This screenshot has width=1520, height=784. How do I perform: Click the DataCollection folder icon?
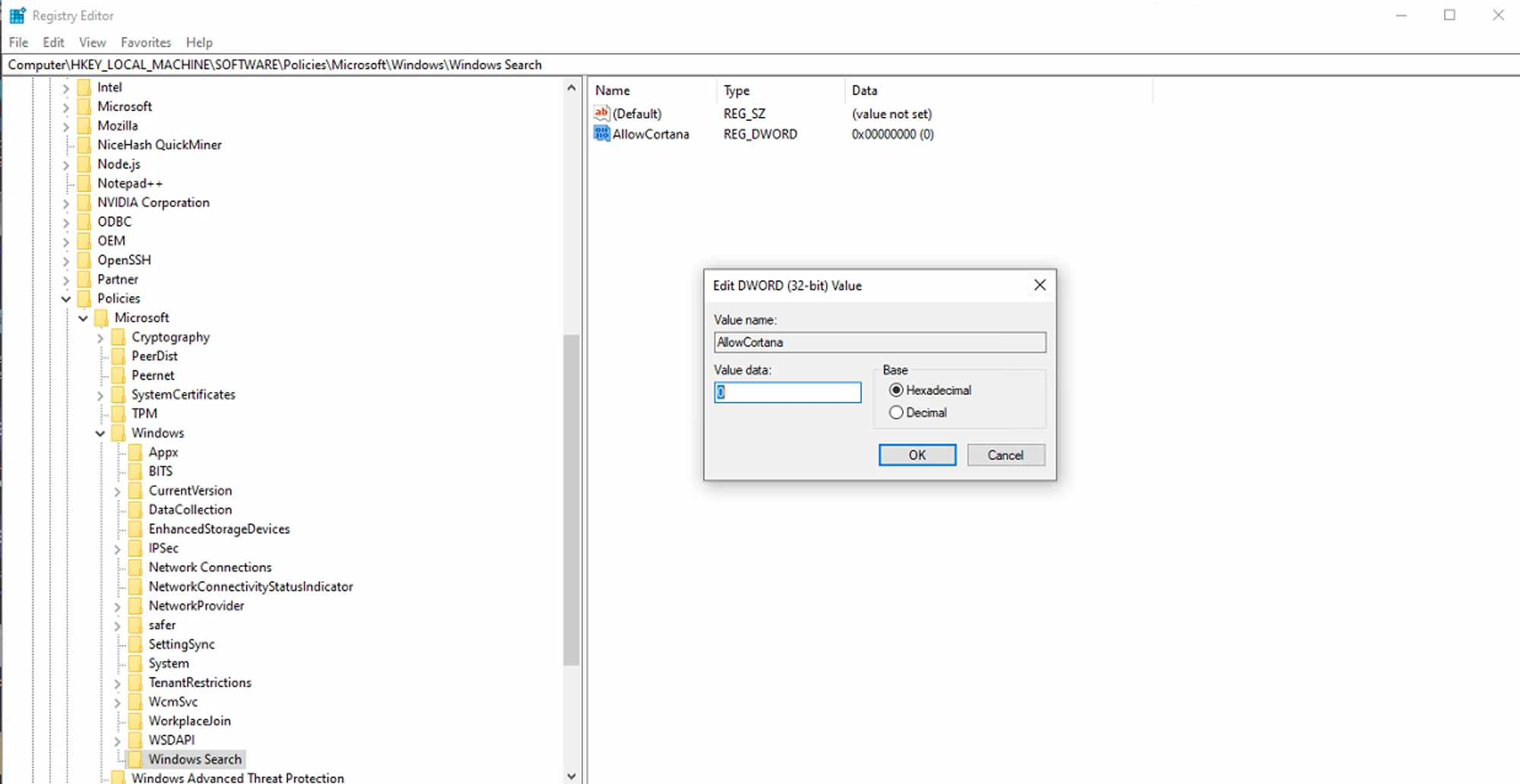coord(135,510)
